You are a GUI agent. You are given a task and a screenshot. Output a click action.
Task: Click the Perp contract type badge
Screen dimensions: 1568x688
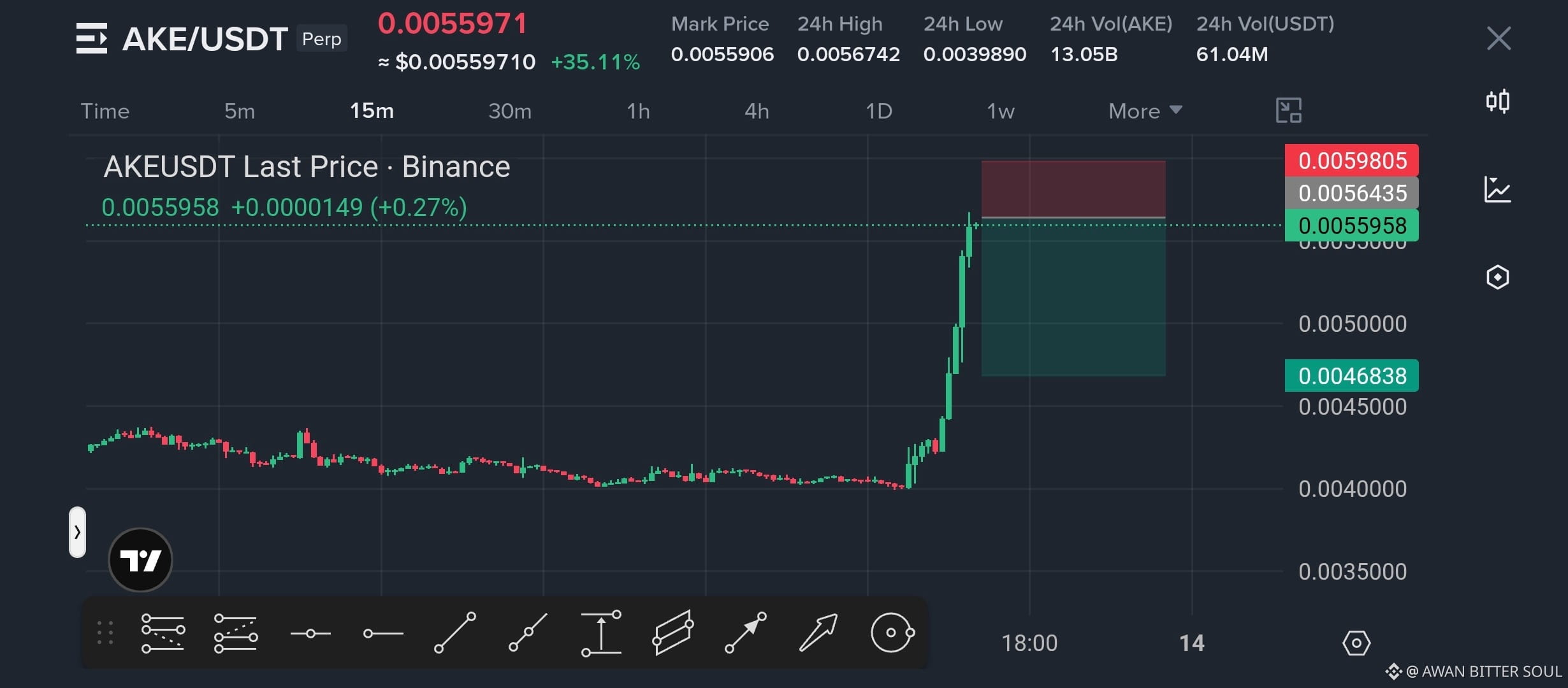pyautogui.click(x=322, y=39)
